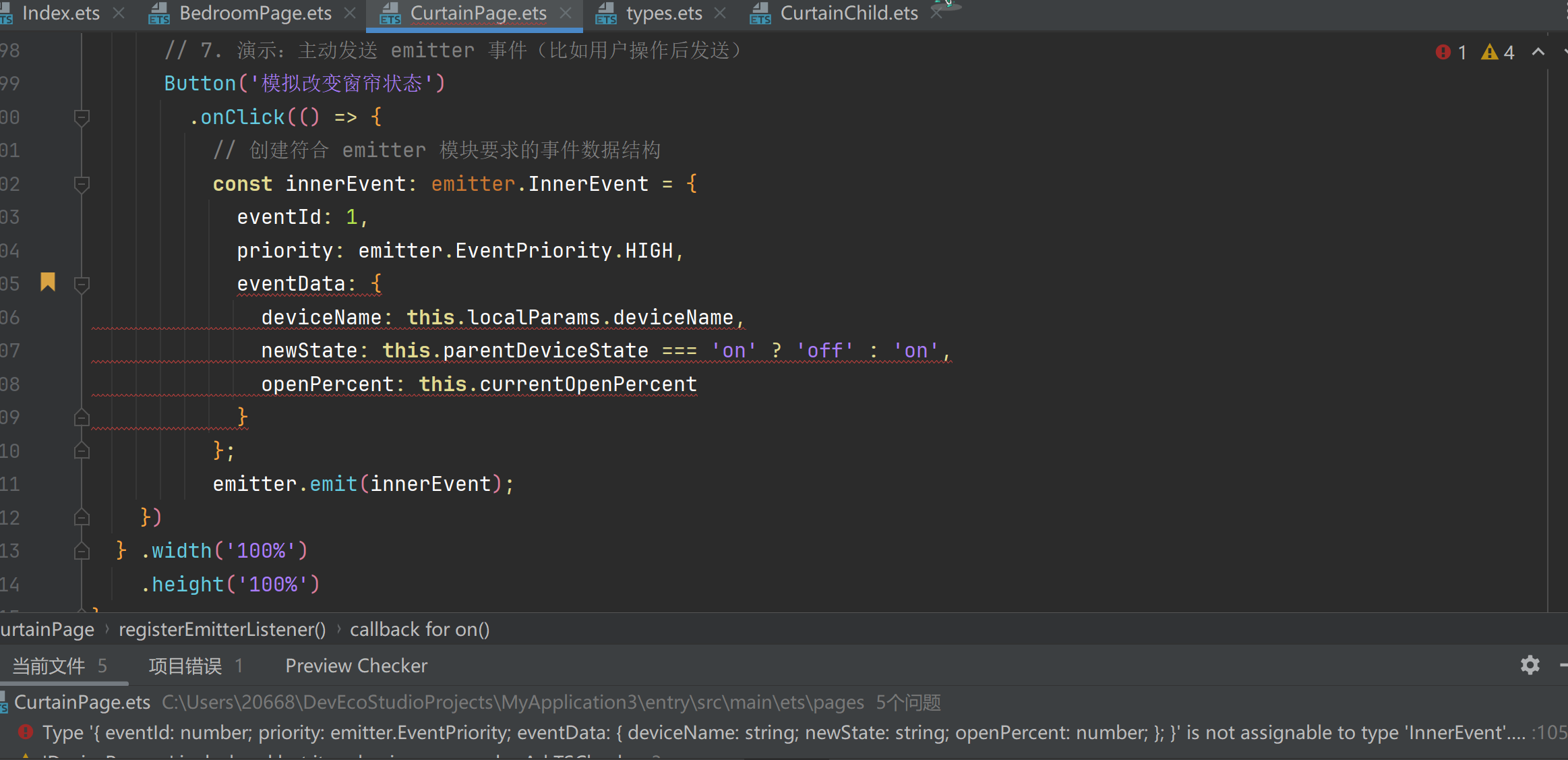
Task: Click the 'const innerEvent' declaration
Action: (x=309, y=184)
